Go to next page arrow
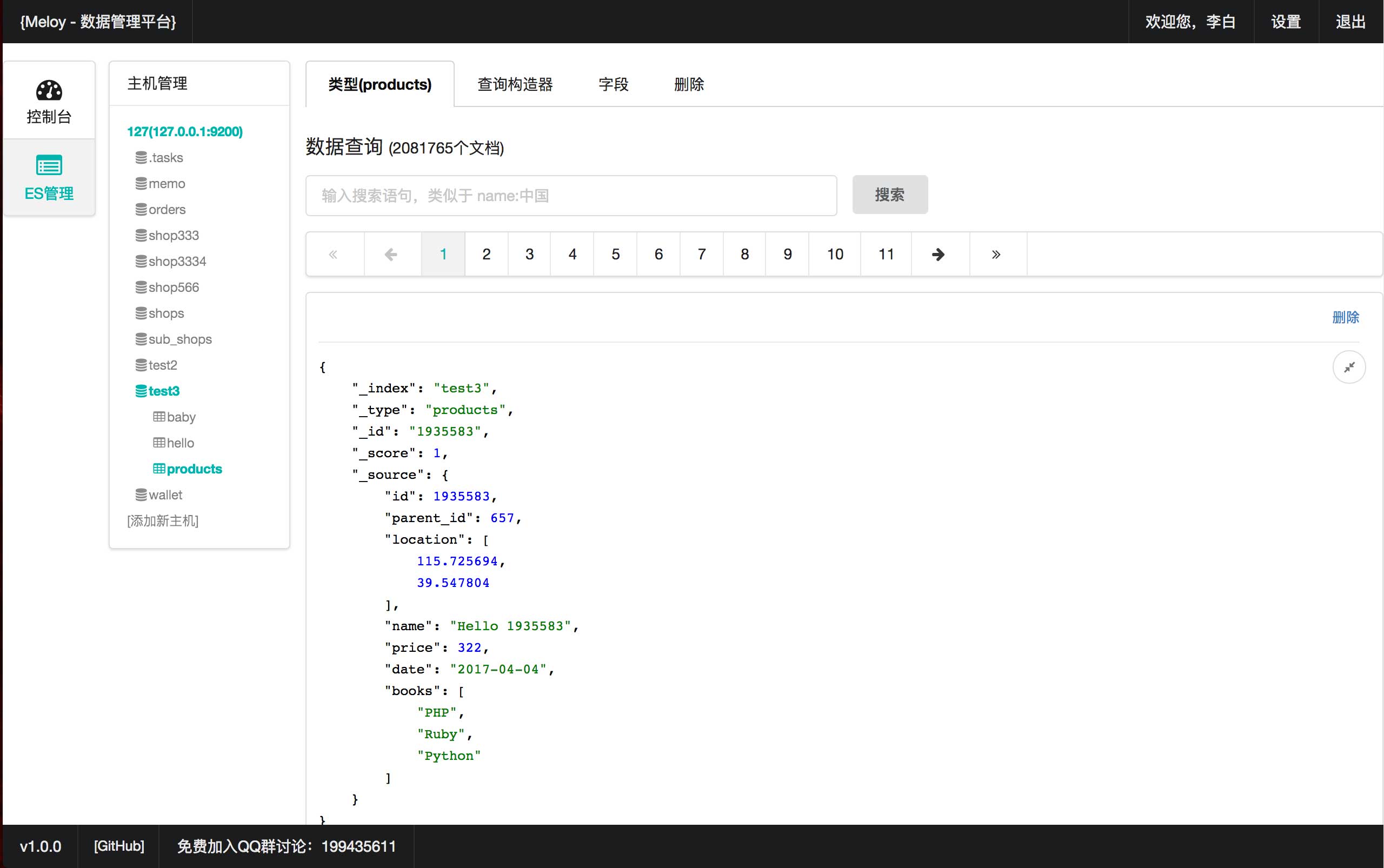Screen dimensions: 1384x868 pyautogui.click(x=939, y=255)
